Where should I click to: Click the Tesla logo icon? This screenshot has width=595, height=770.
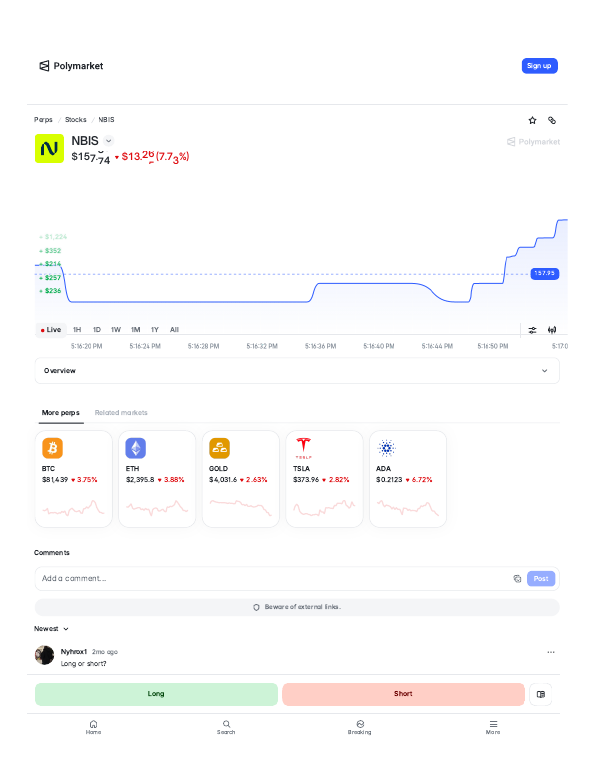303,448
